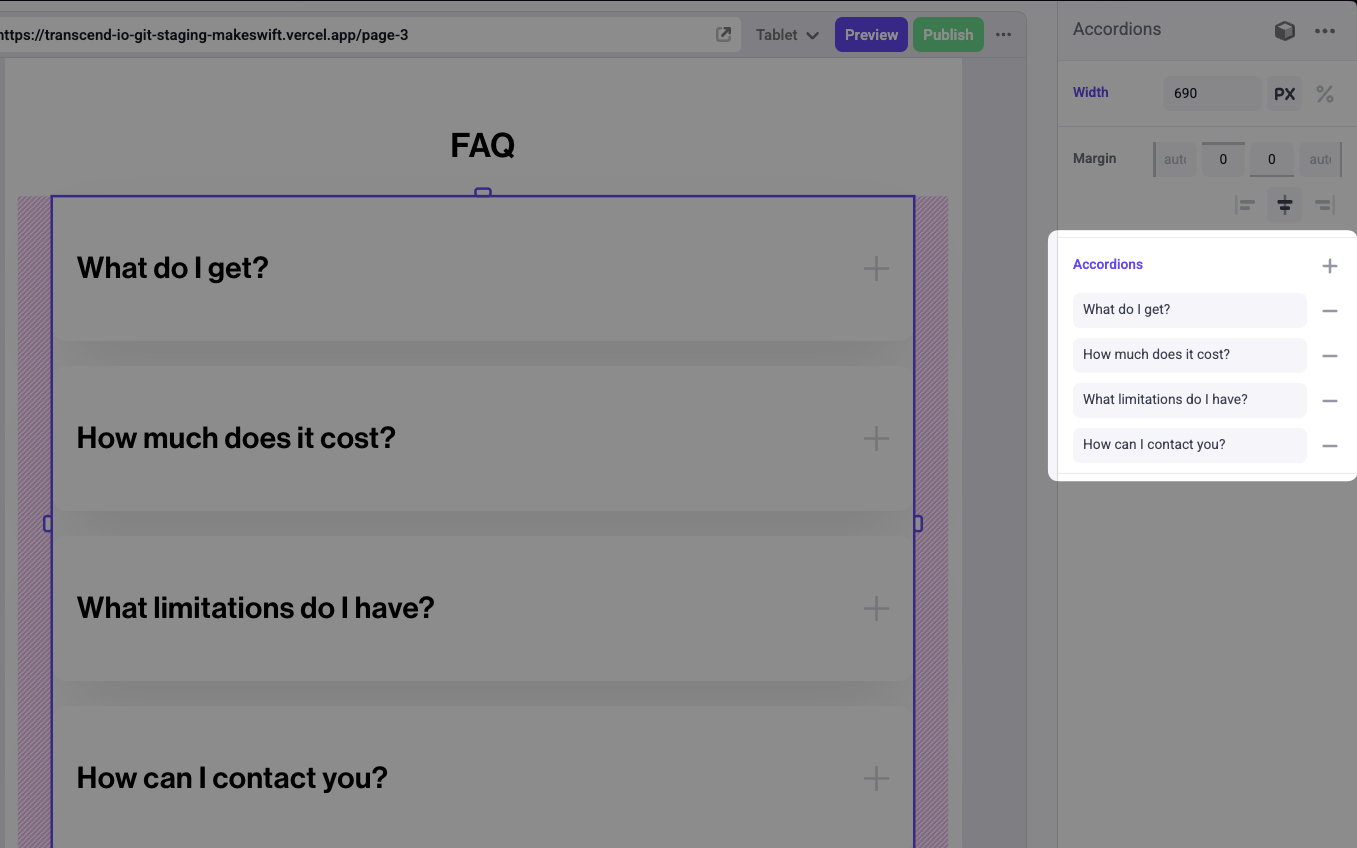
Task: Remove "How can I contact you?" accordion
Action: tap(1329, 446)
